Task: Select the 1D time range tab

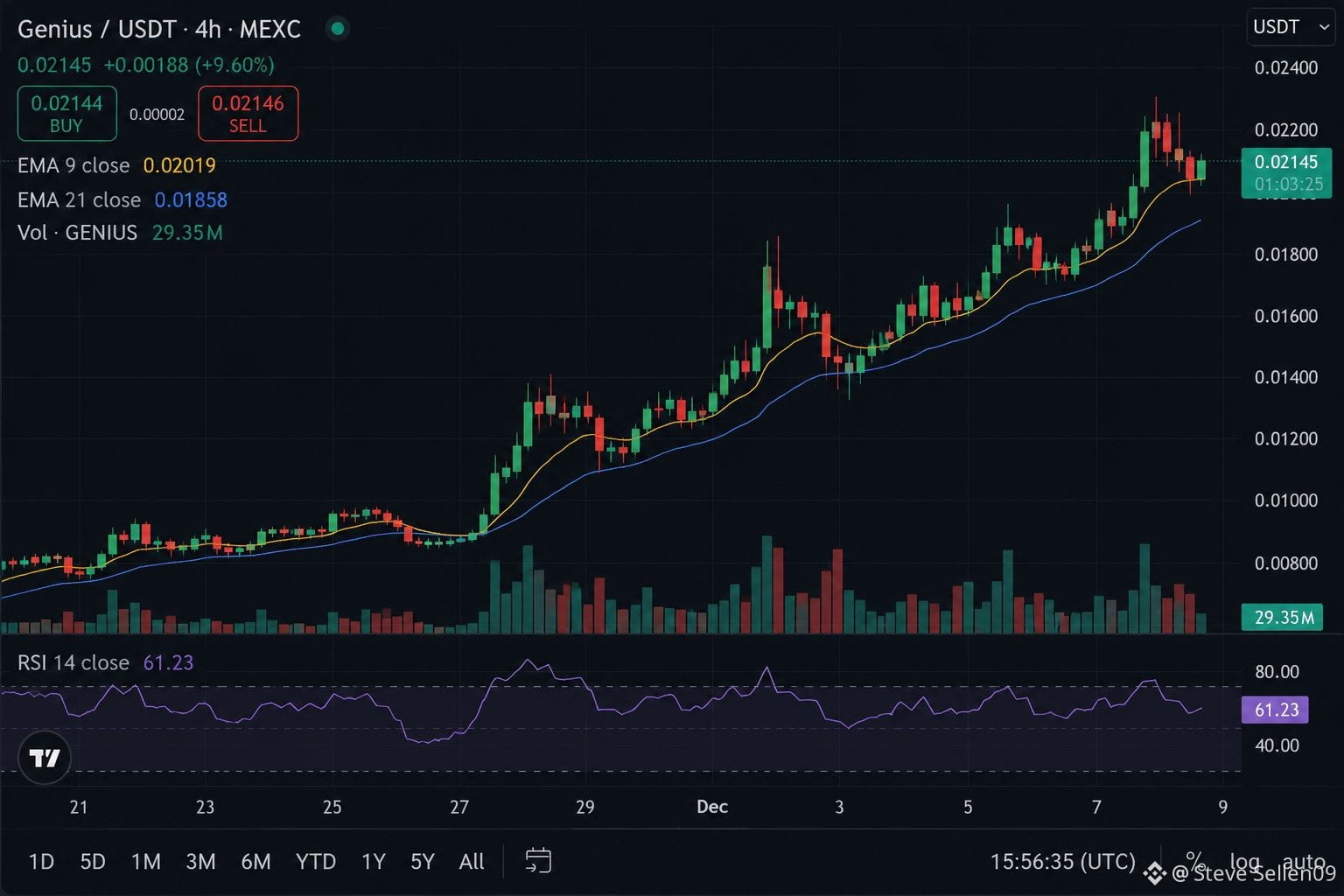Action: (41, 862)
